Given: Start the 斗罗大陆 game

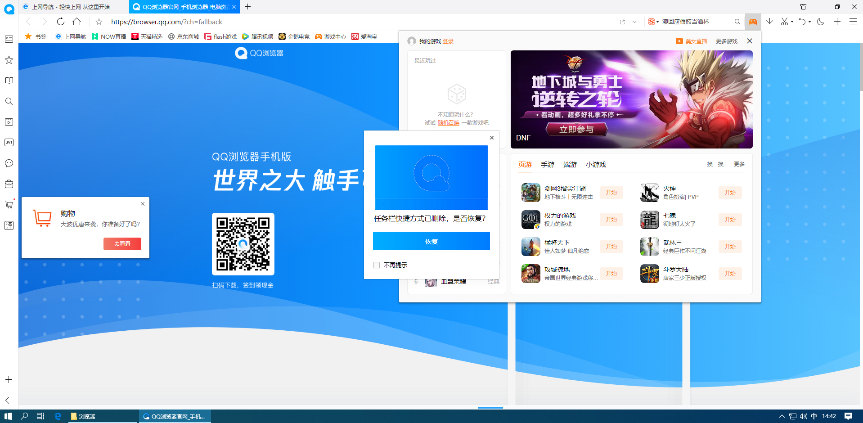Looking at the screenshot, I should click(x=730, y=273).
